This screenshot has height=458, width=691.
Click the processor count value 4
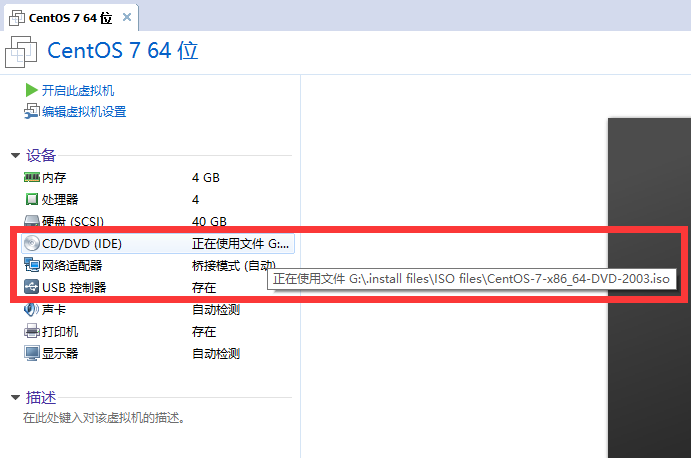pos(195,200)
